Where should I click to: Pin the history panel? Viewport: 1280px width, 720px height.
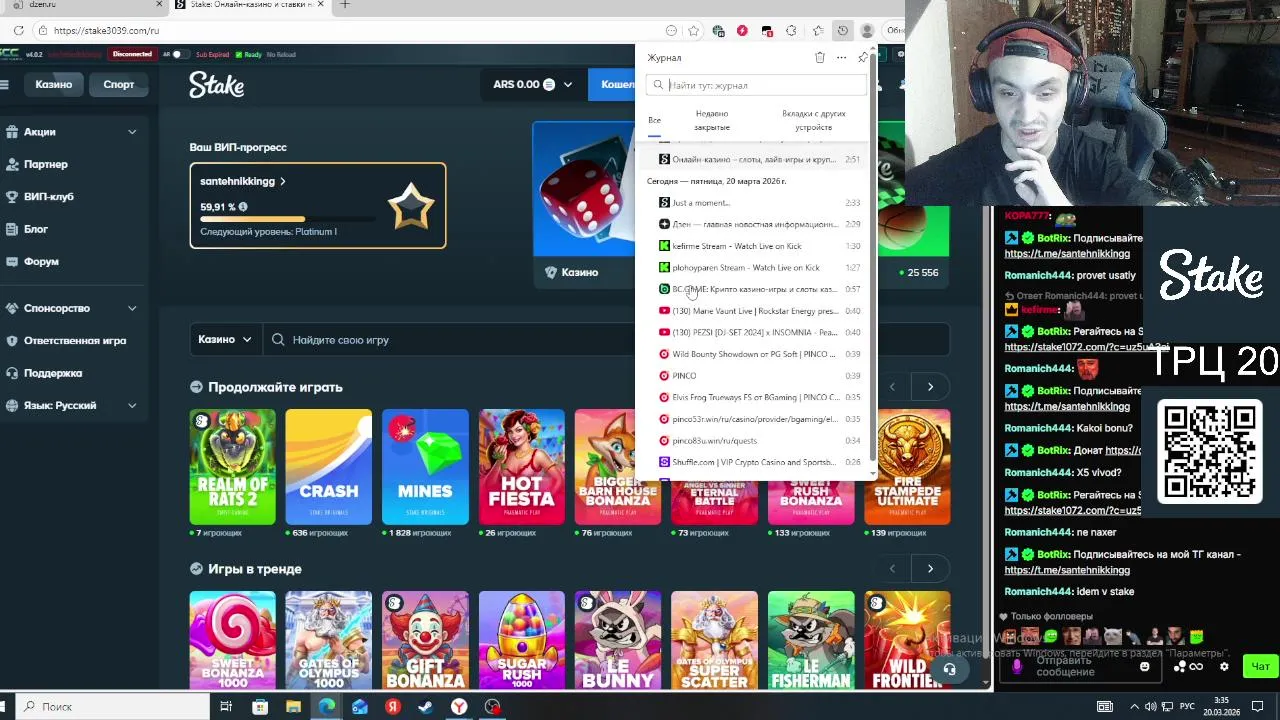[x=863, y=58]
